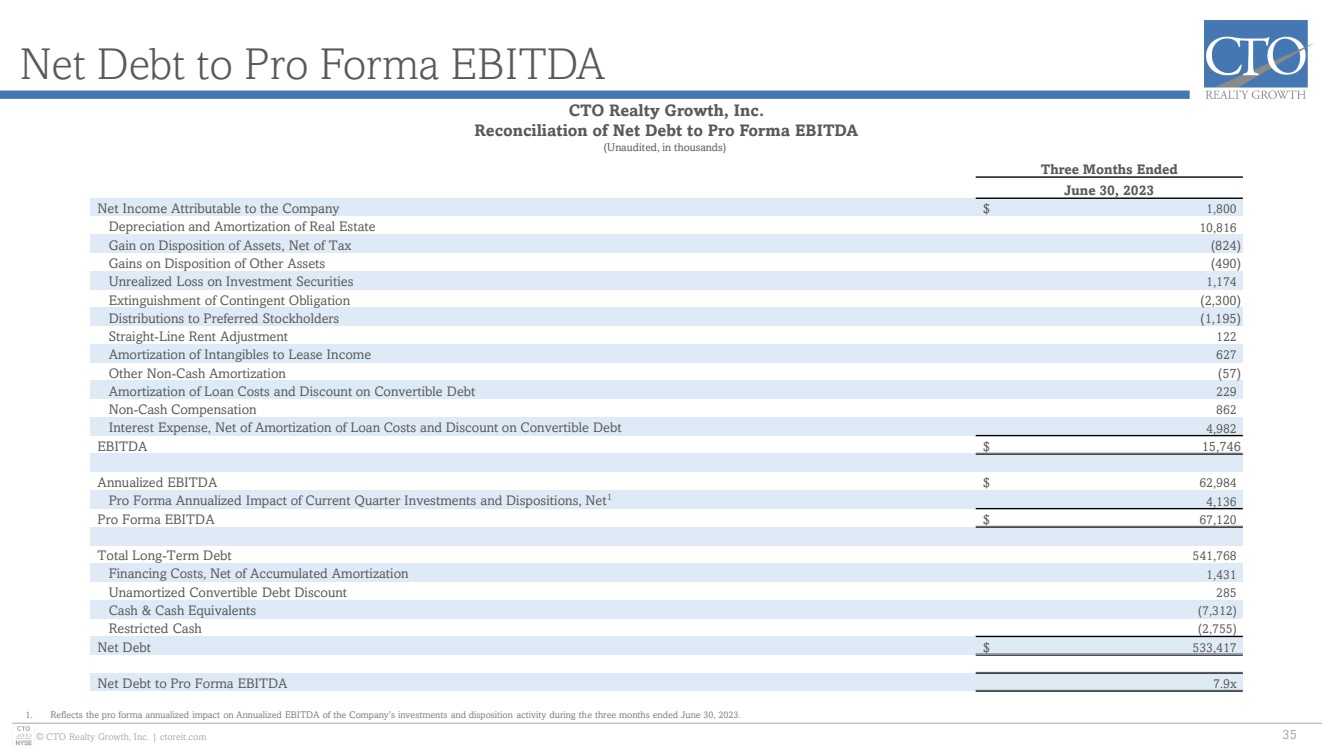
Task: Click the value 229
Action: coord(1226,392)
